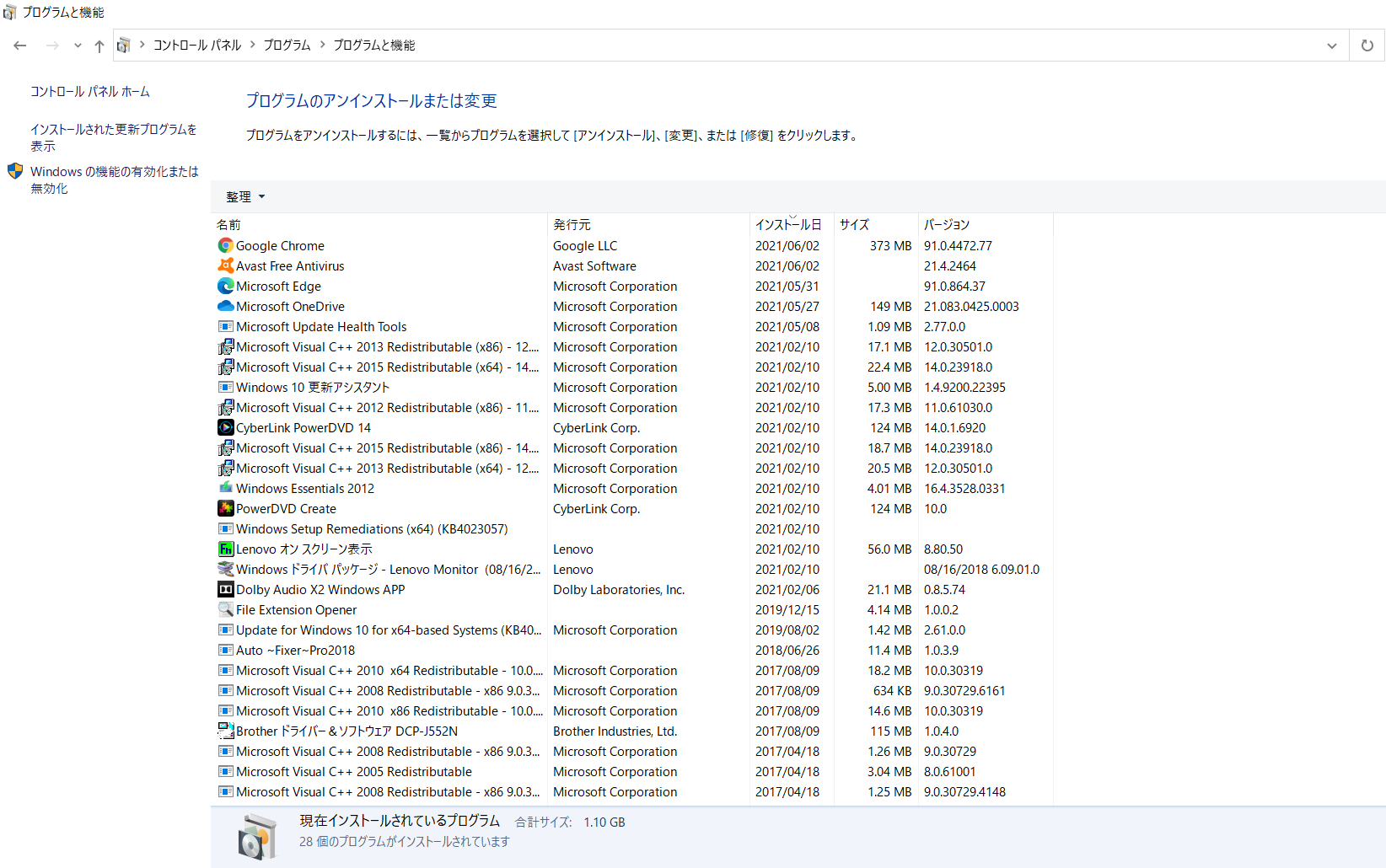Select the Dolby Audio X2 icon
The height and width of the screenshot is (868, 1386).
pos(225,590)
